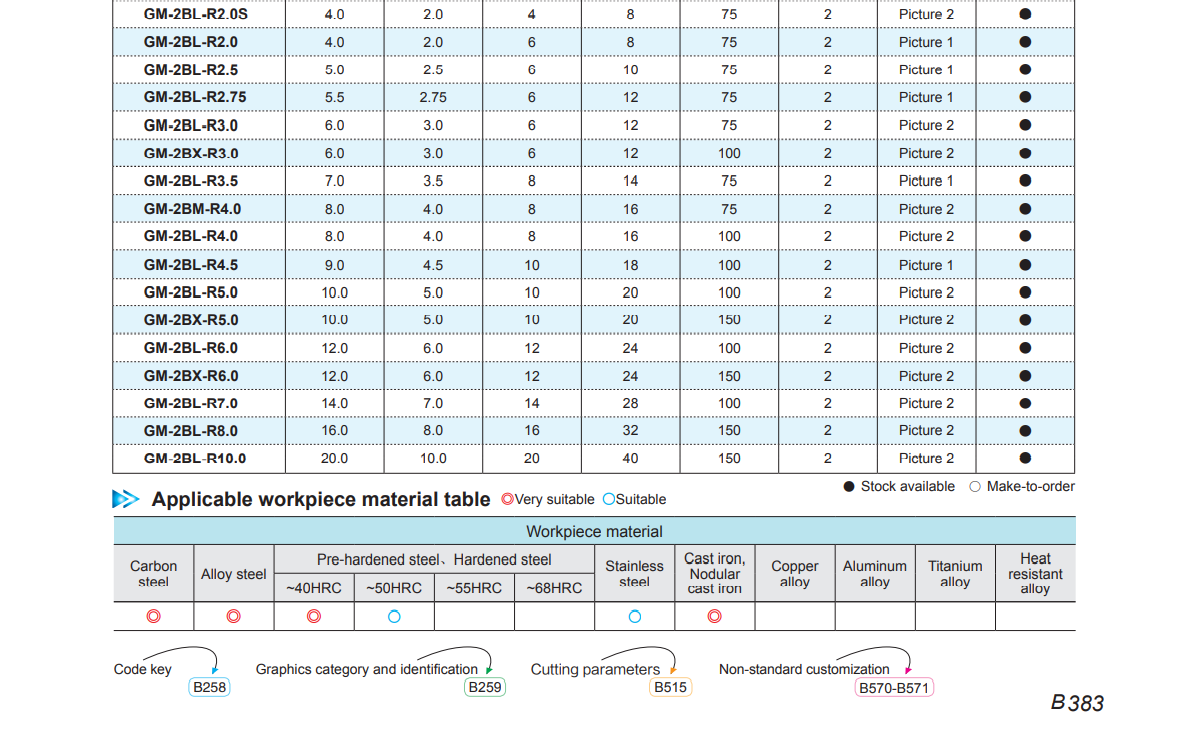1187x743 pixels.
Task: Click the stock dot in GM-2BL-R10.0 row
Action: coord(1025,458)
